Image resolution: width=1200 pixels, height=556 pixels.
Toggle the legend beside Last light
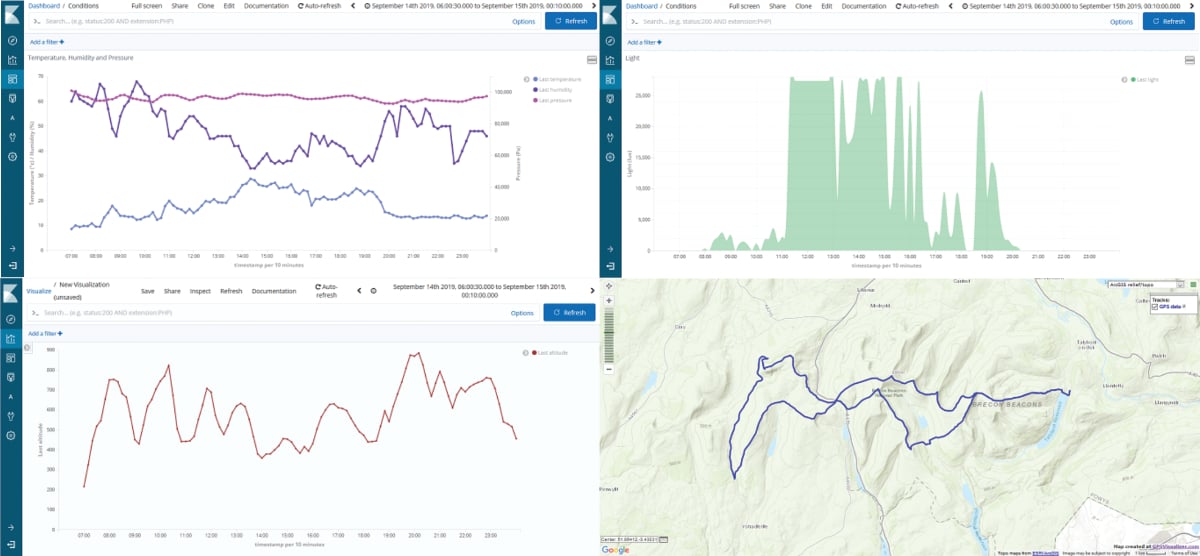coord(1126,79)
